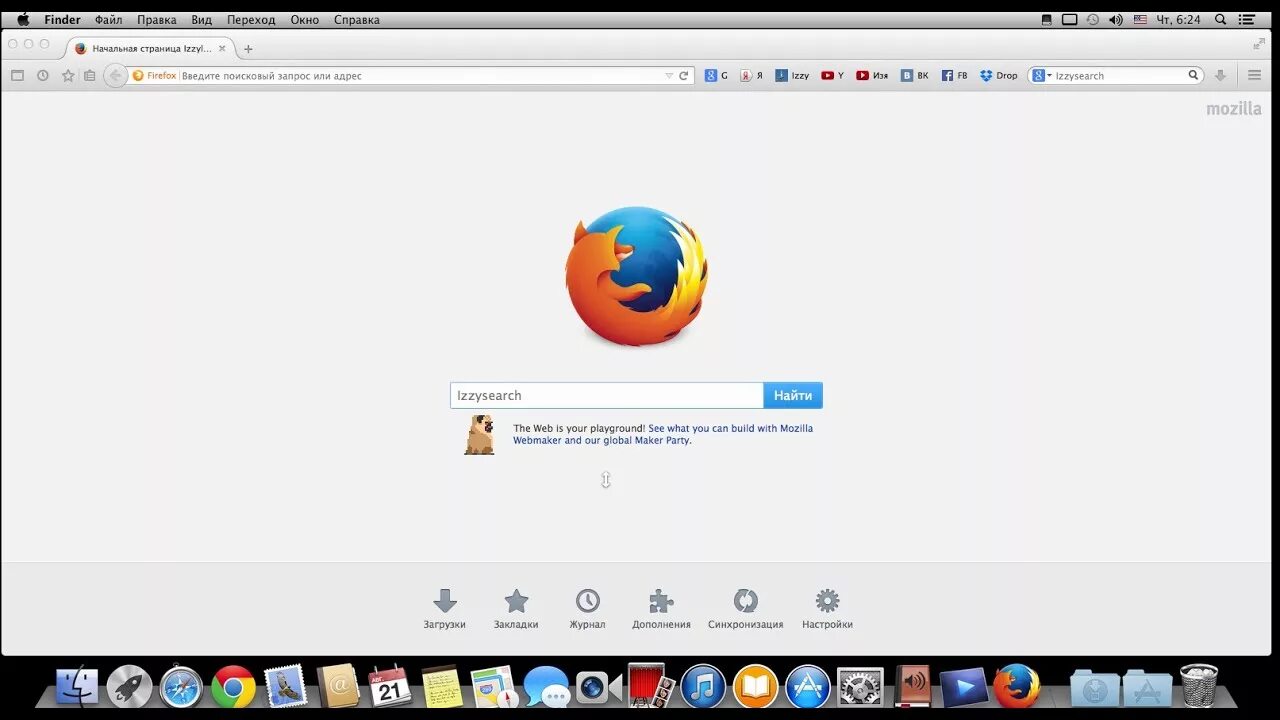
Task: Open the Журнал history clock icon
Action: (x=588, y=601)
